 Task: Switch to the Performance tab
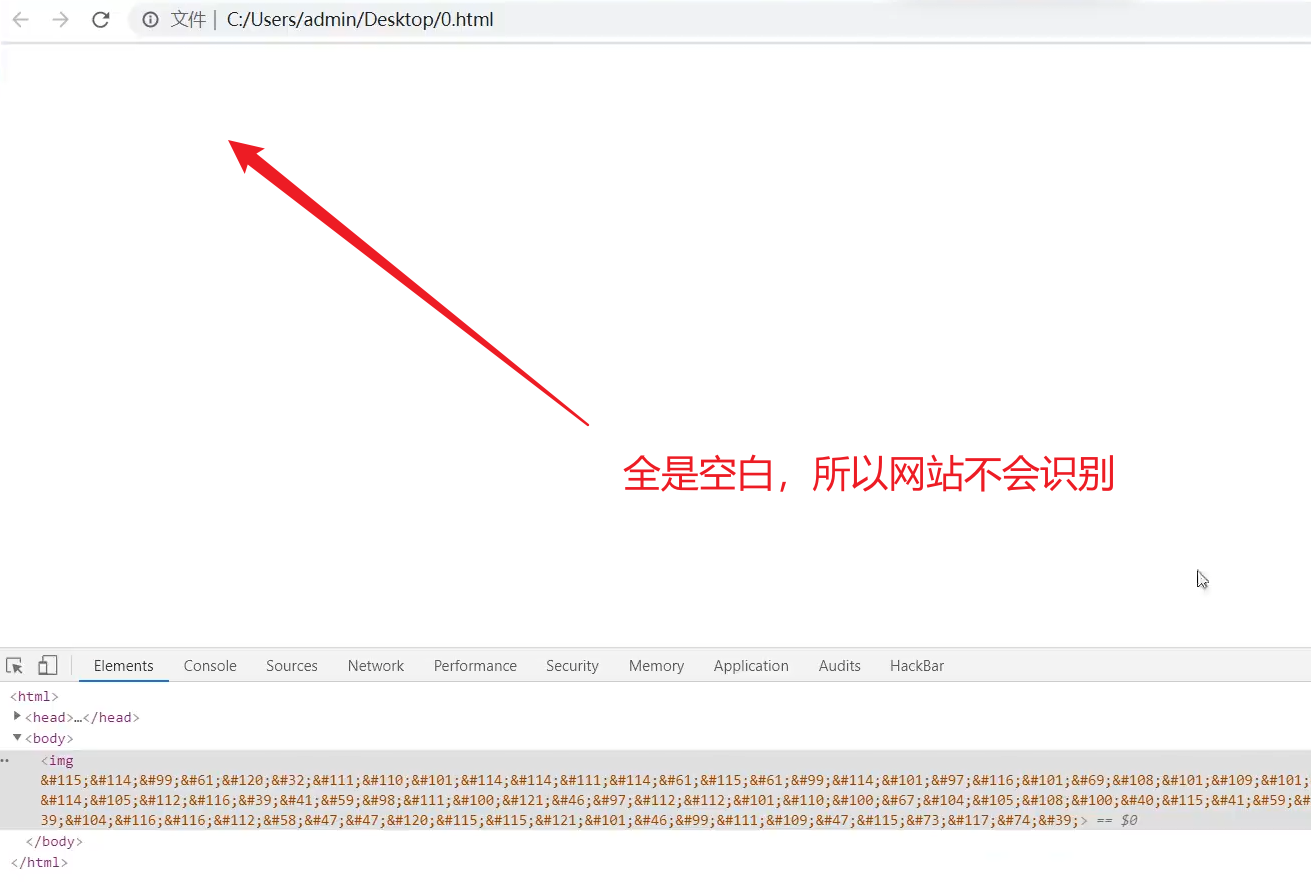(475, 666)
